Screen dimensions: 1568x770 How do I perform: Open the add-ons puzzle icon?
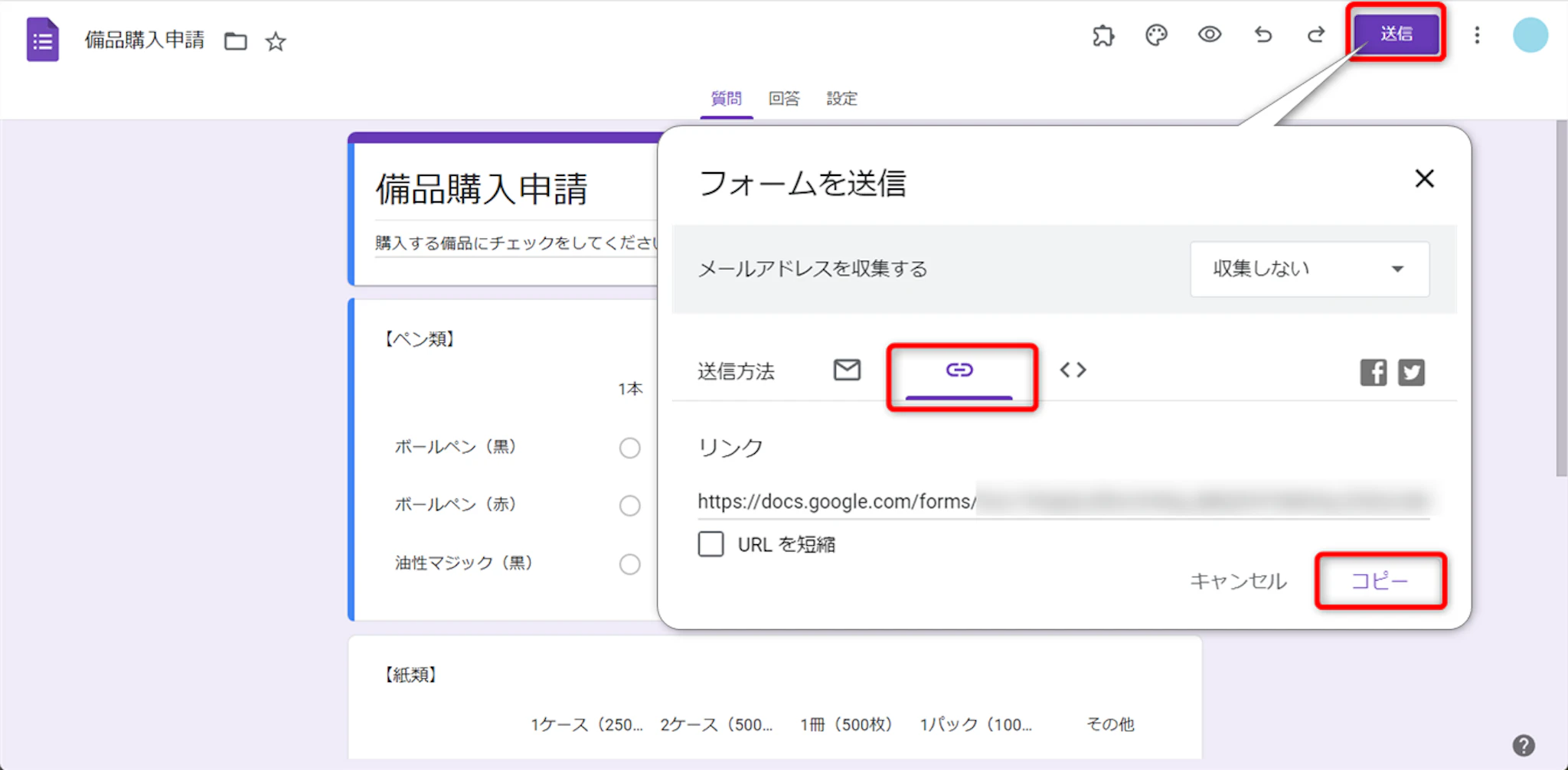point(1103,35)
